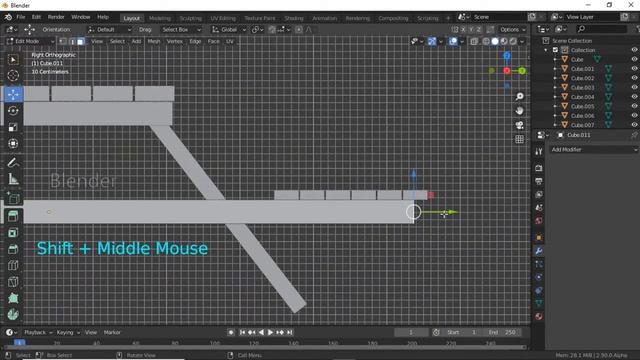This screenshot has width=640, height=360.
Task: Select the Spin tool
Action: [x=13, y=314]
